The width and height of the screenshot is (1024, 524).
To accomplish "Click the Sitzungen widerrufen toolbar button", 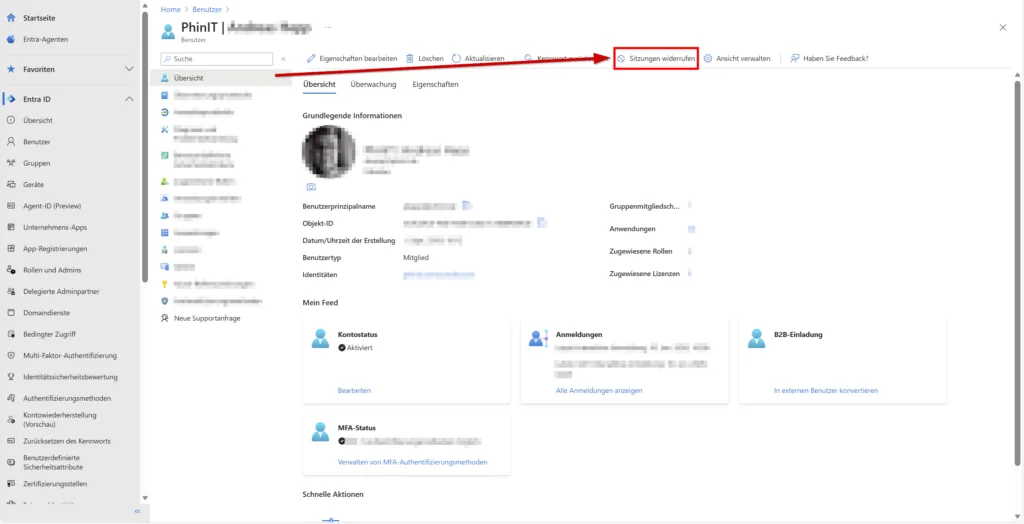I will click(655, 59).
